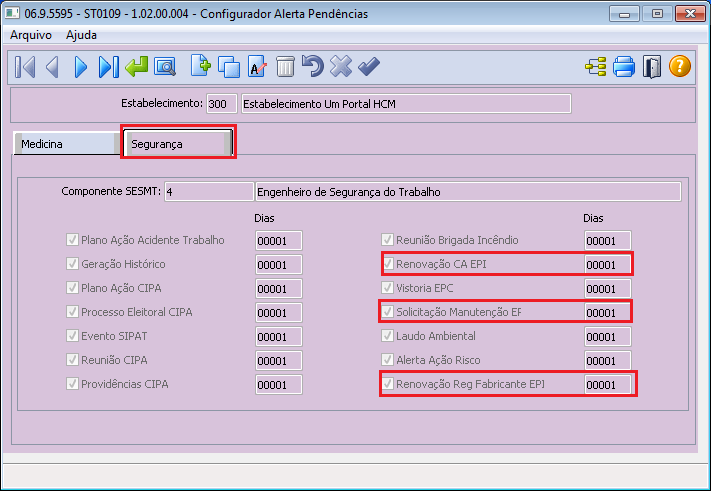Click Dias field for Plano Ação Acidente Trabalho

[278, 241]
